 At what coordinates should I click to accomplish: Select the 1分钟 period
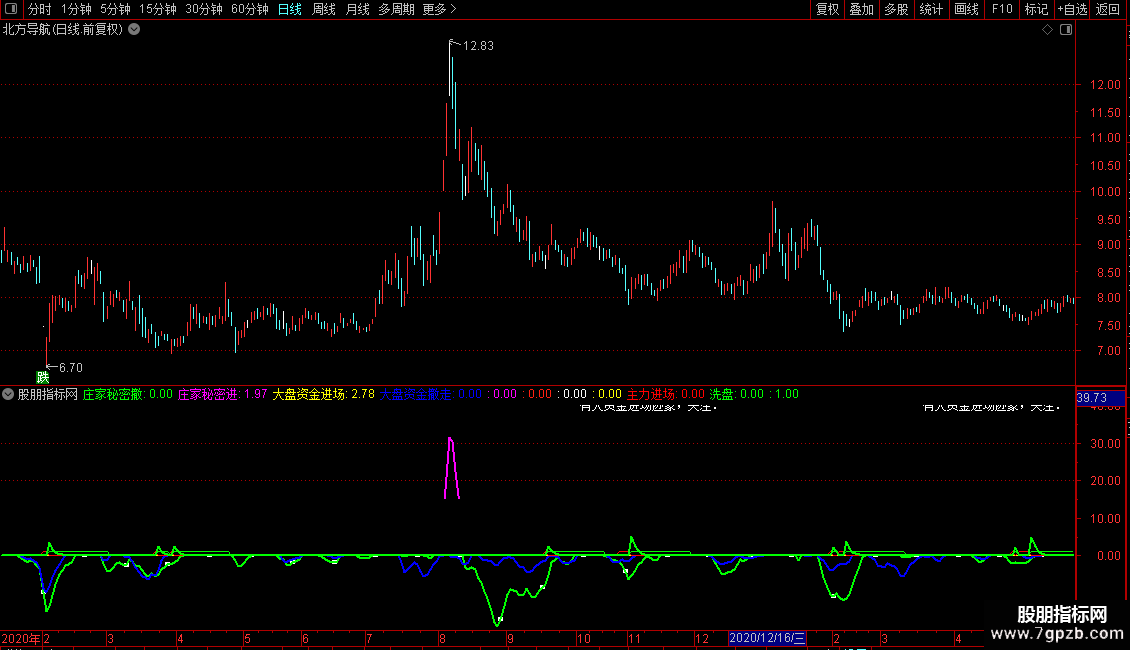[76, 9]
